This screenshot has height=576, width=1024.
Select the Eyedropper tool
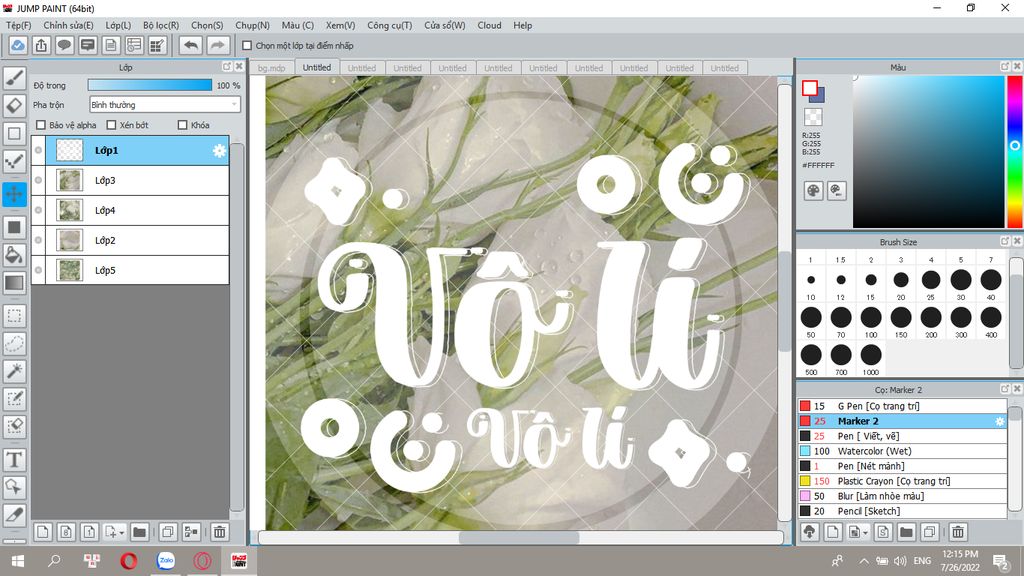coord(14,515)
